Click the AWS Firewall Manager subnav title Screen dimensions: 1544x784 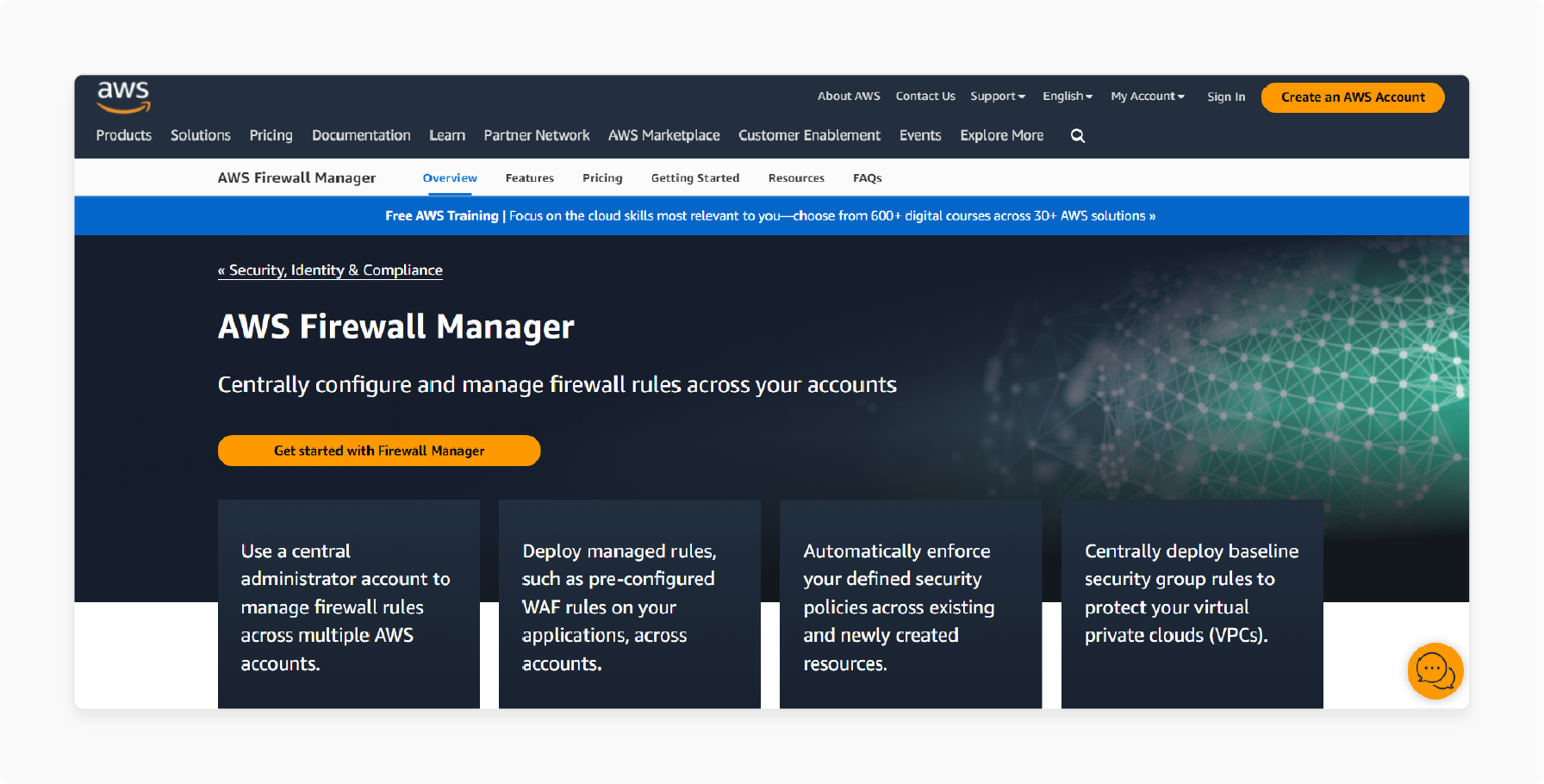[296, 178]
